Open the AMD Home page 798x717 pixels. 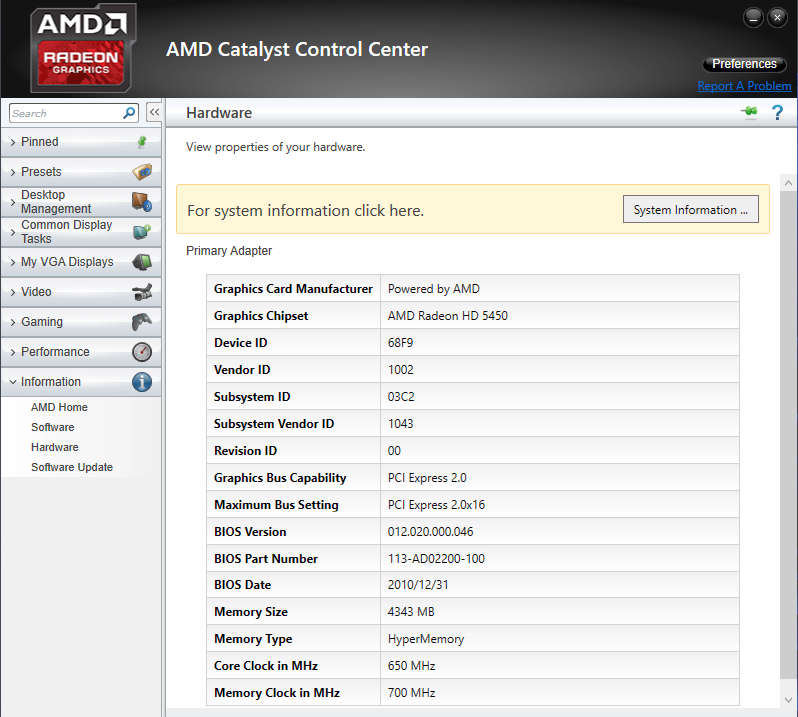click(x=59, y=407)
